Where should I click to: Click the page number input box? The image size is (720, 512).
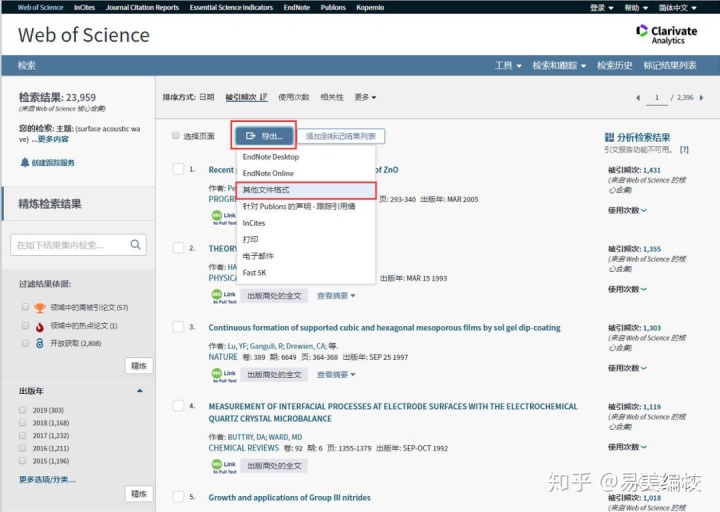click(657, 97)
